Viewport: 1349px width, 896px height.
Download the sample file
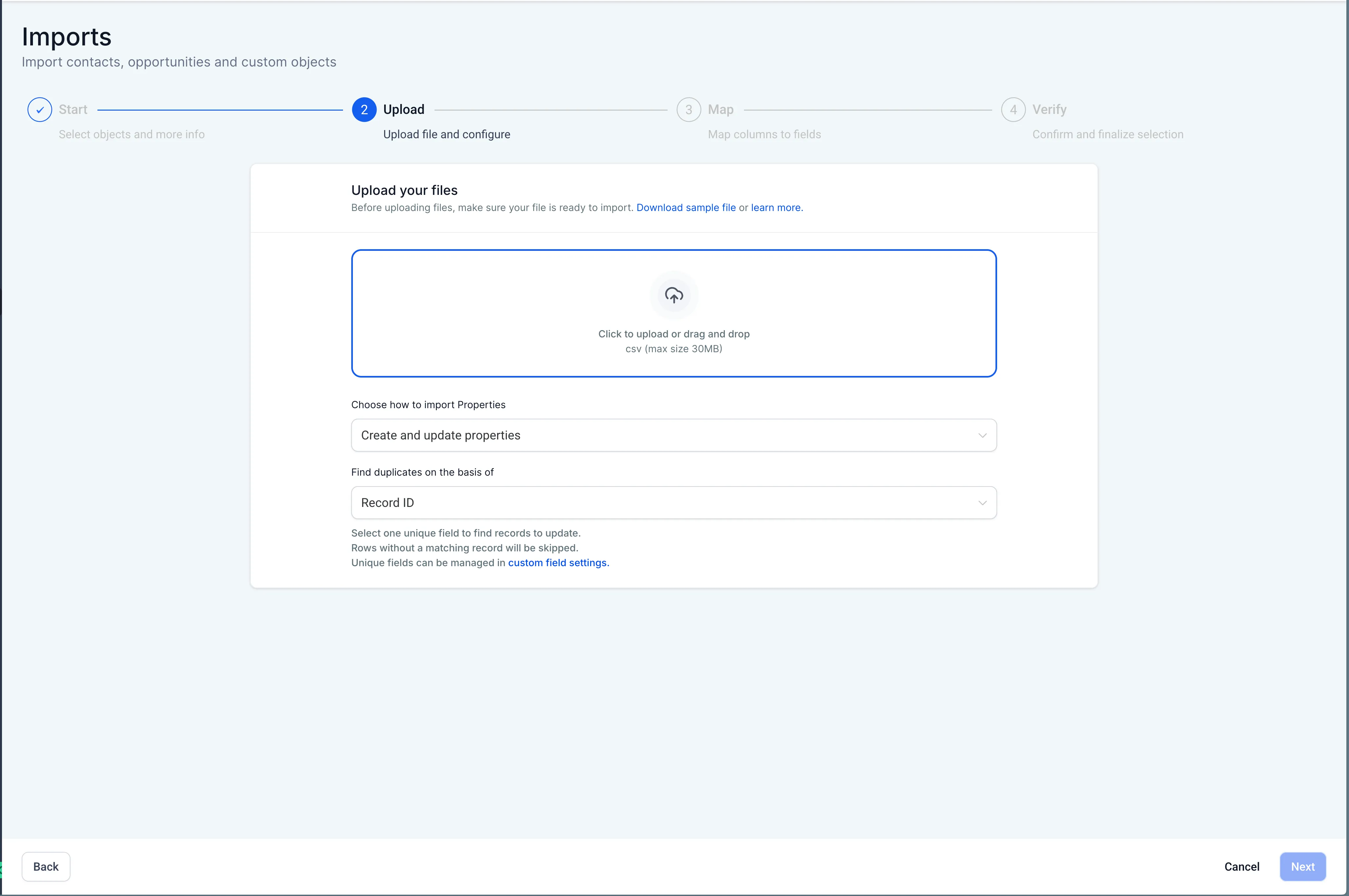[686, 207]
